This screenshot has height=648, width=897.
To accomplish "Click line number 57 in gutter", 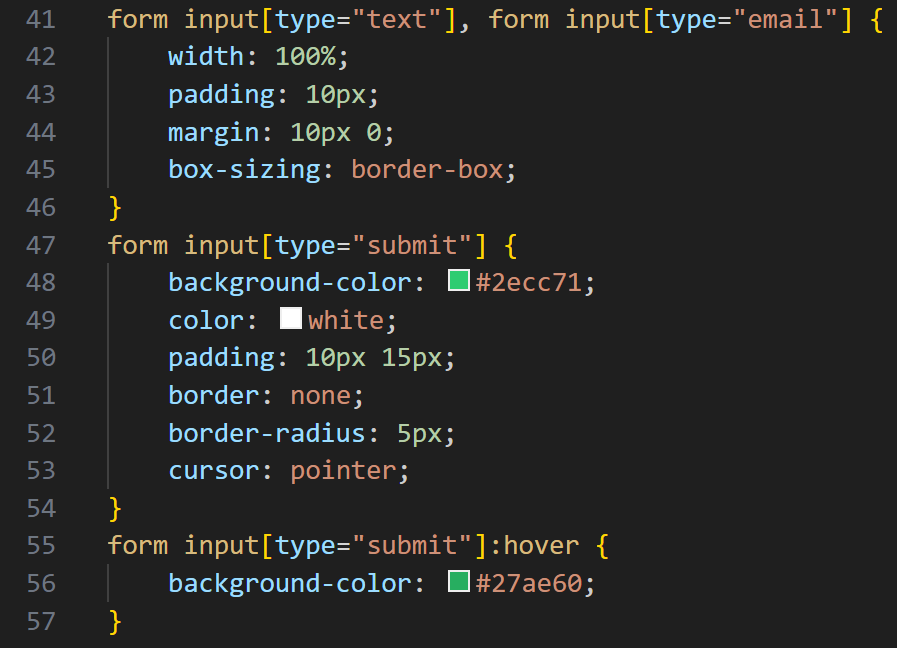I will click(39, 621).
